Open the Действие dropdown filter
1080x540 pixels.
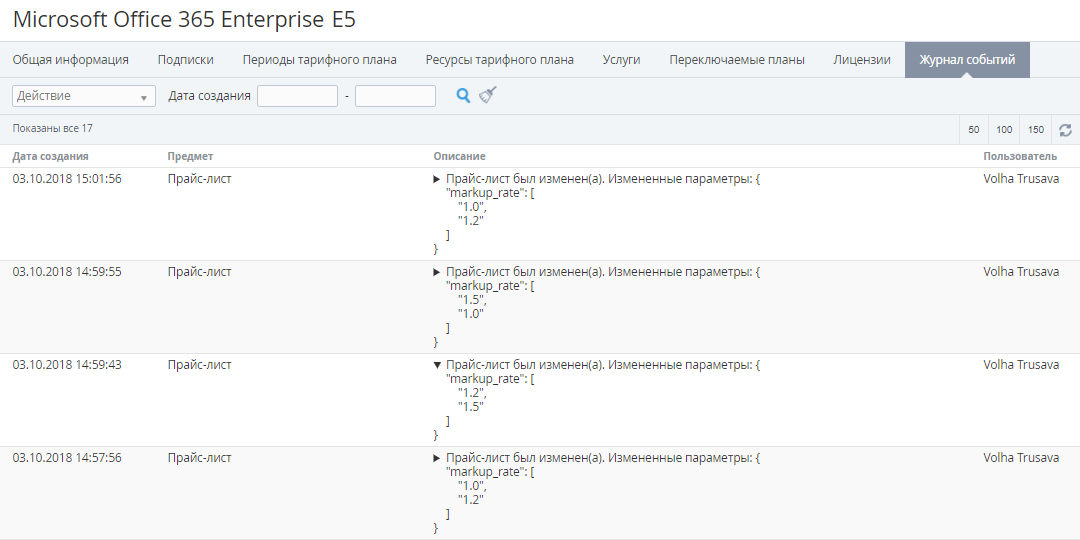click(84, 96)
